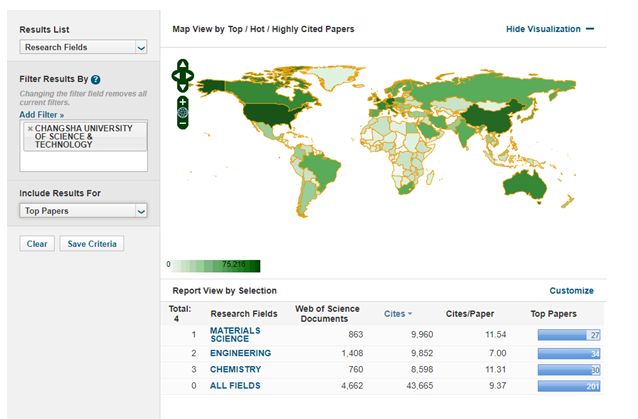Open the ALL FIELDS row link
Viewport: 638px width, 419px height.
point(235,386)
